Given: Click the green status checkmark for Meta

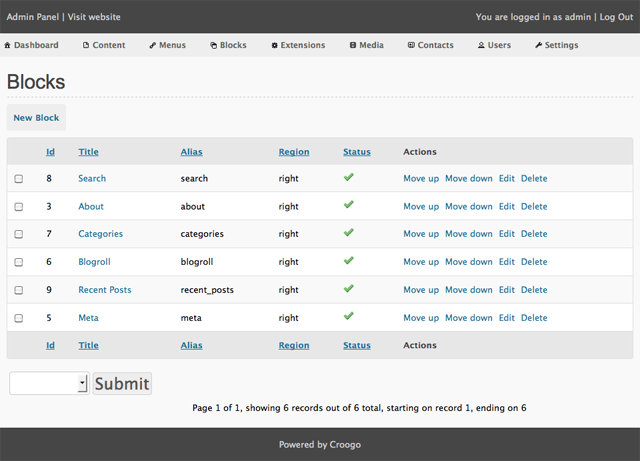Looking at the screenshot, I should [349, 316].
